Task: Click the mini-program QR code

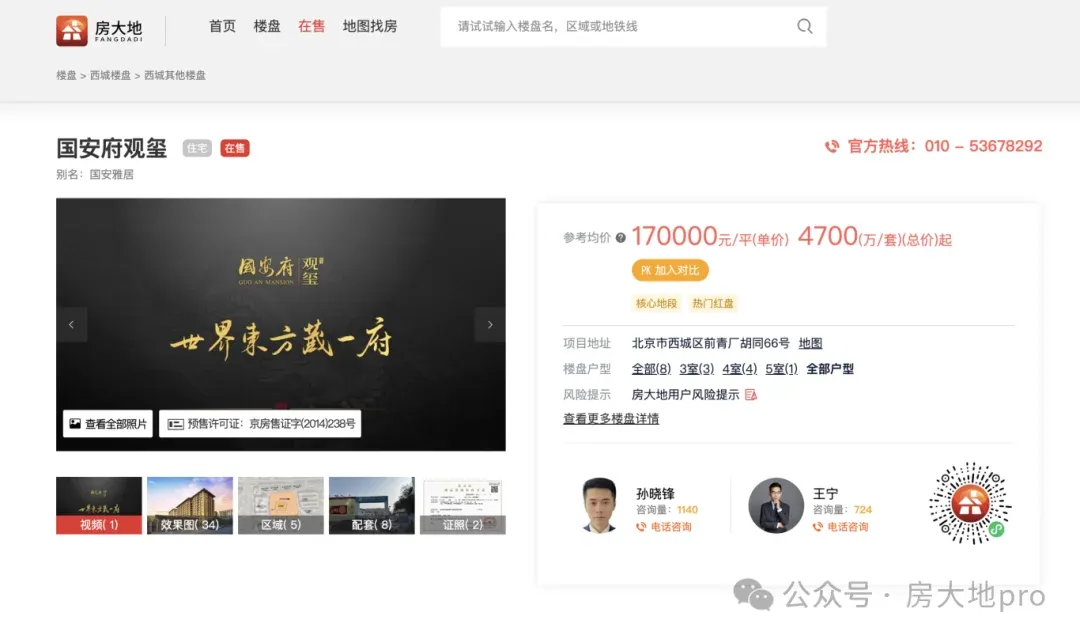Action: pyautogui.click(x=970, y=503)
